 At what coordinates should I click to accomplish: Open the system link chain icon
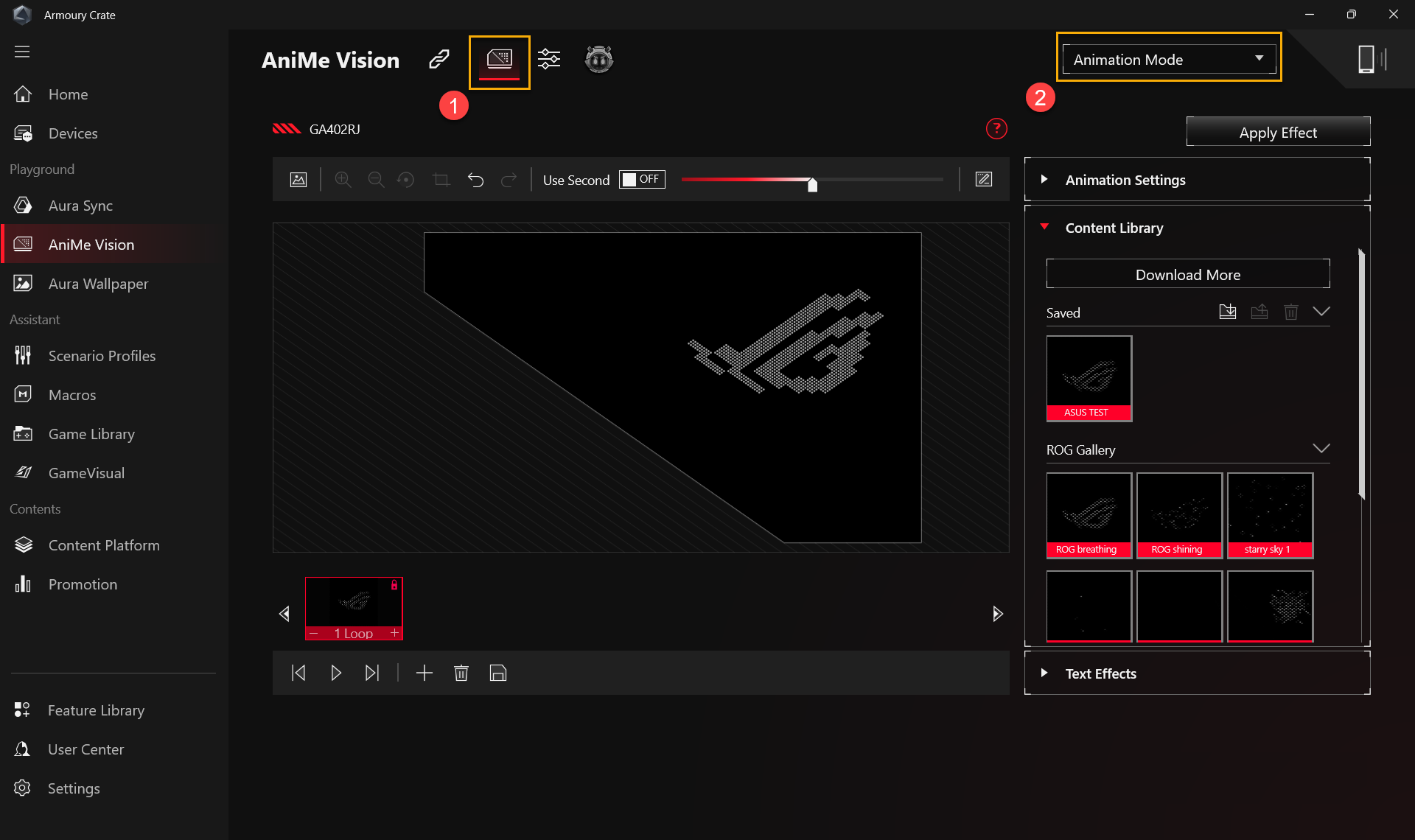coord(439,59)
